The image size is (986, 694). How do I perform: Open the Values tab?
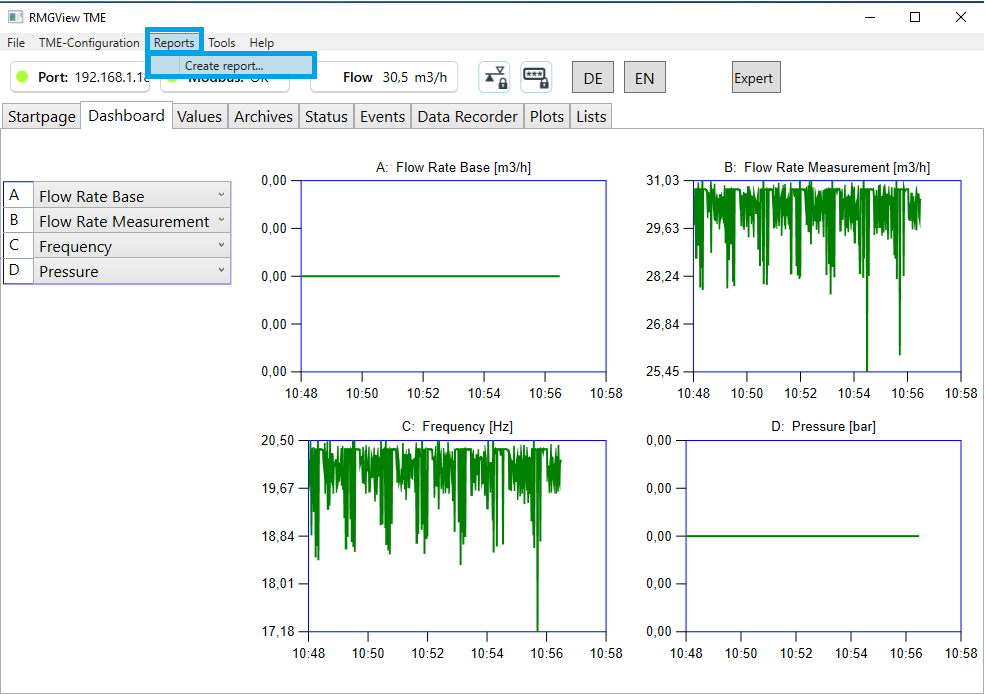tap(199, 117)
